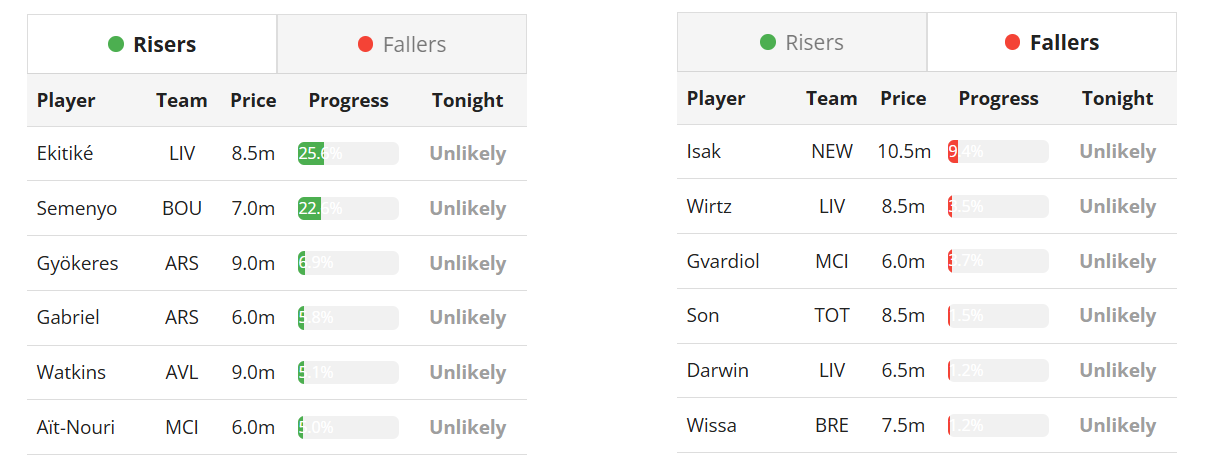The image size is (1223, 464).
Task: Switch to Fallers tab in left panel
Action: coord(402,44)
